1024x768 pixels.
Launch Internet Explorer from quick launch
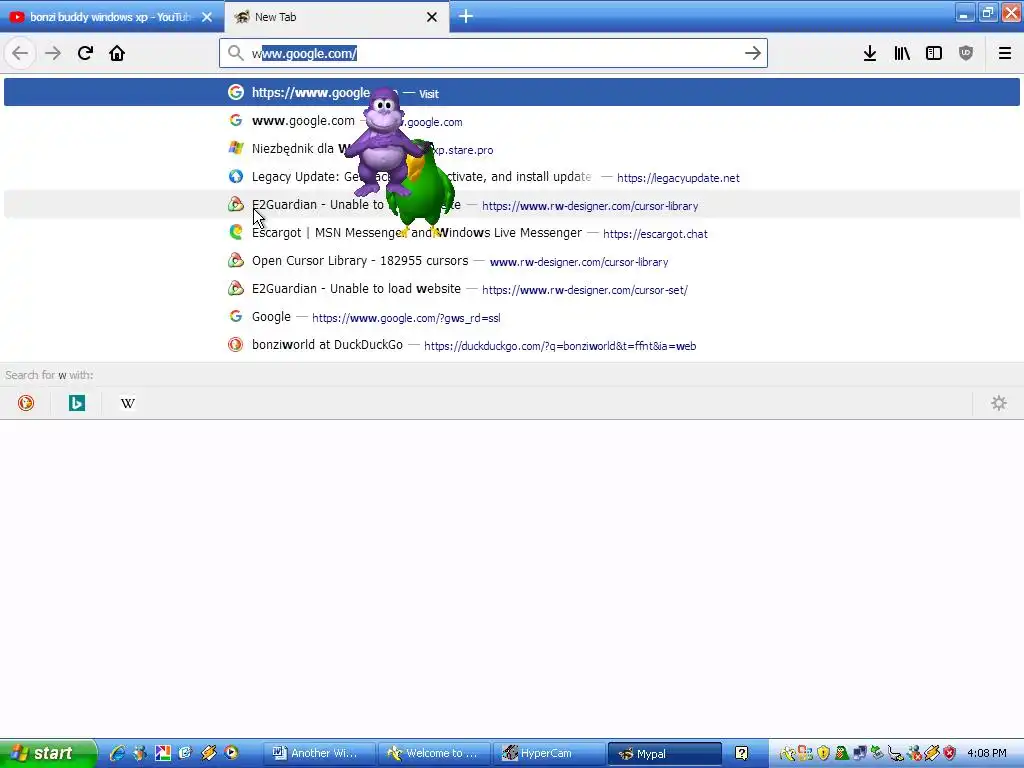click(x=118, y=753)
